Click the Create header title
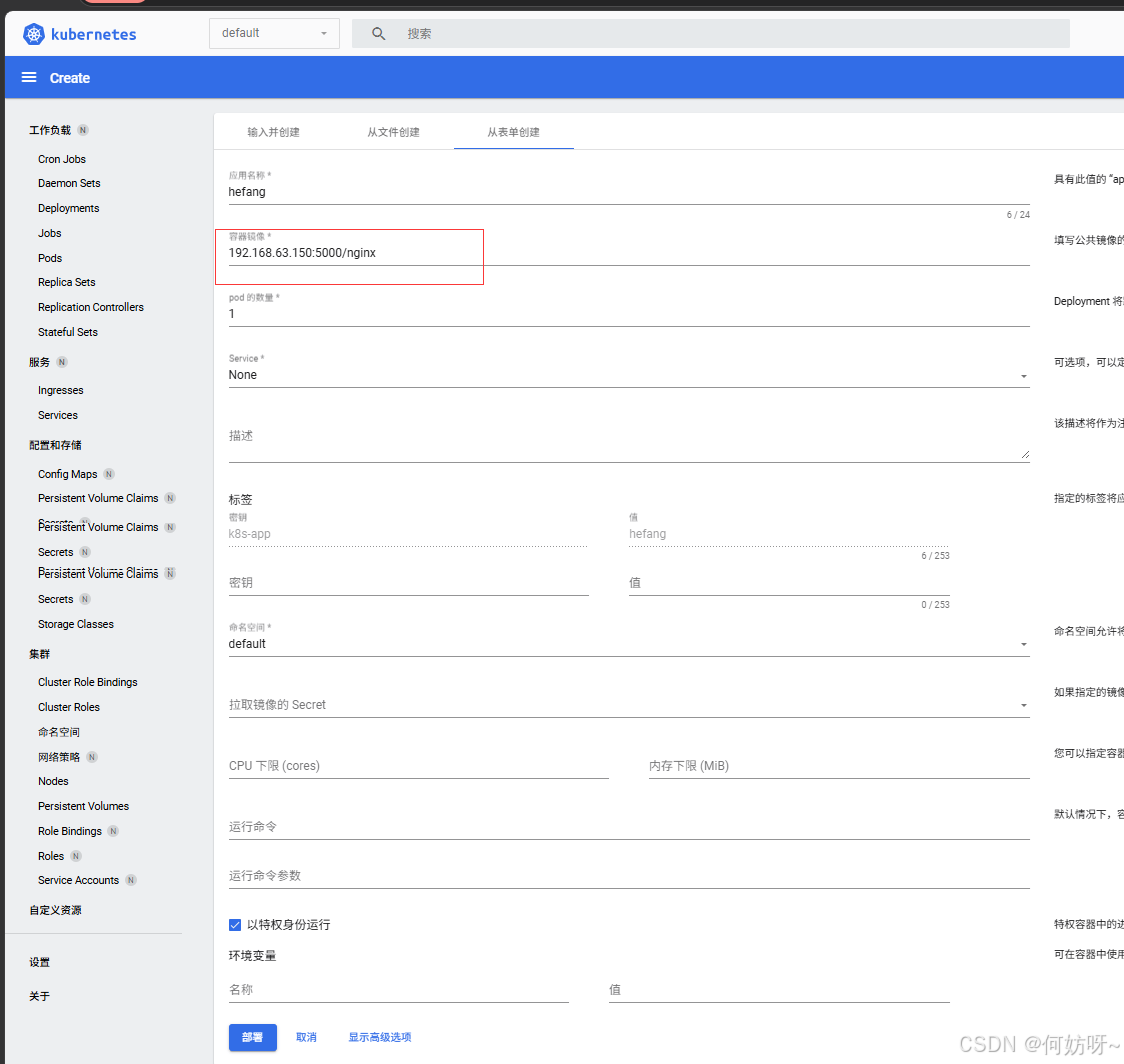Screen dimensions: 1124x1064 [70, 78]
